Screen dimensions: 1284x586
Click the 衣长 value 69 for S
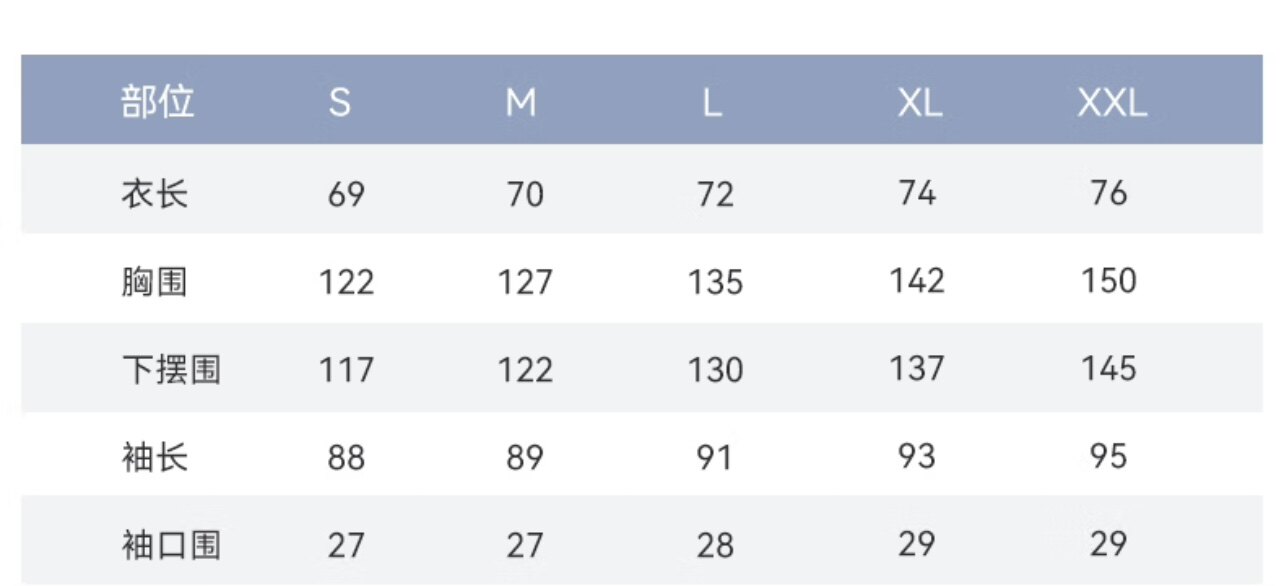[x=346, y=194]
